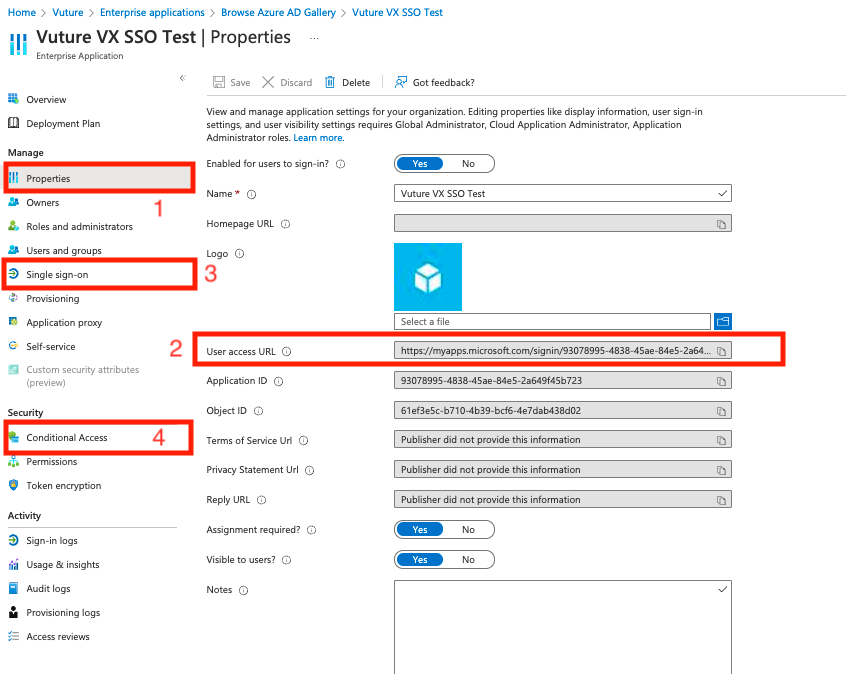Open Deployment Plan in the sidebar

click(63, 124)
